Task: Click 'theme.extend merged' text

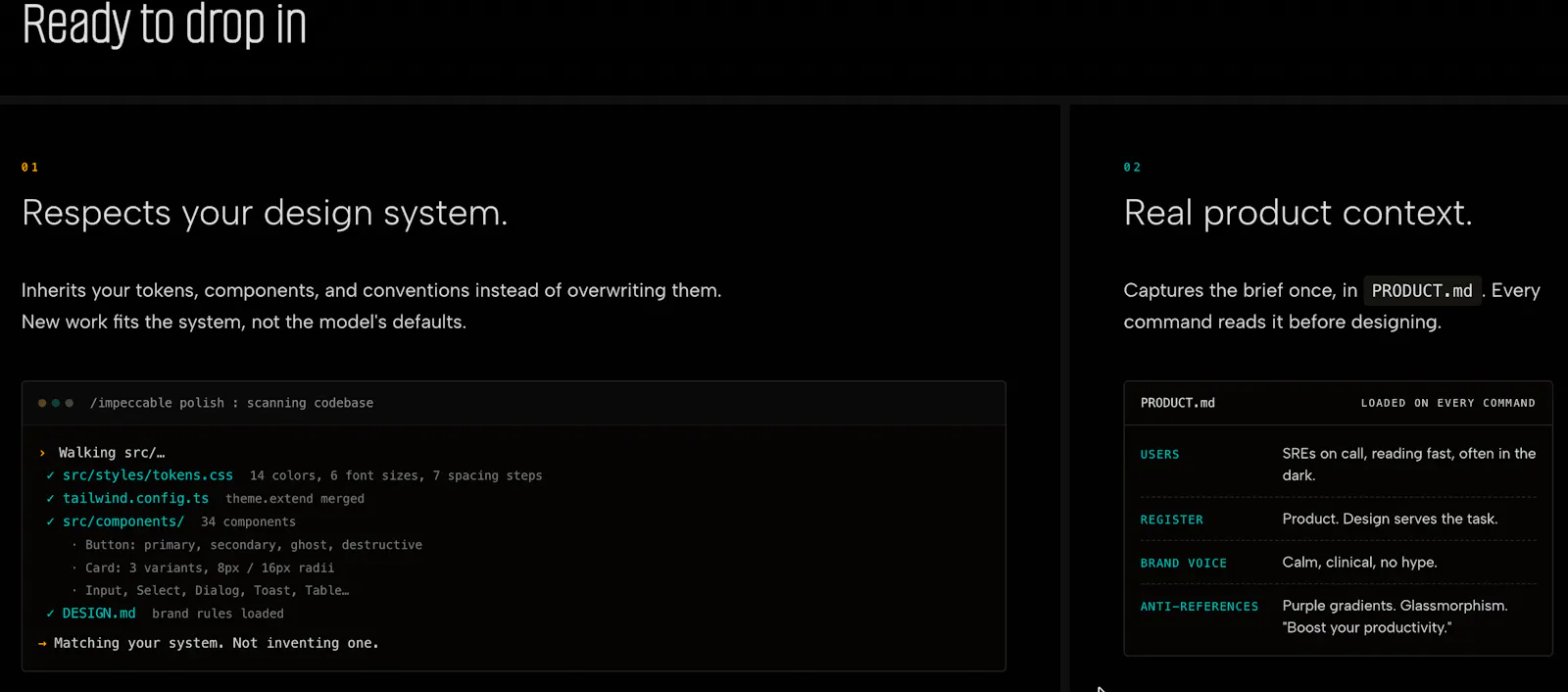Action: tap(295, 499)
